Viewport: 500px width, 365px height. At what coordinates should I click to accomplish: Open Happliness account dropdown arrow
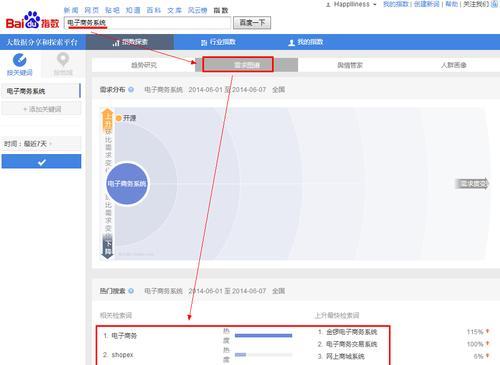click(375, 5)
